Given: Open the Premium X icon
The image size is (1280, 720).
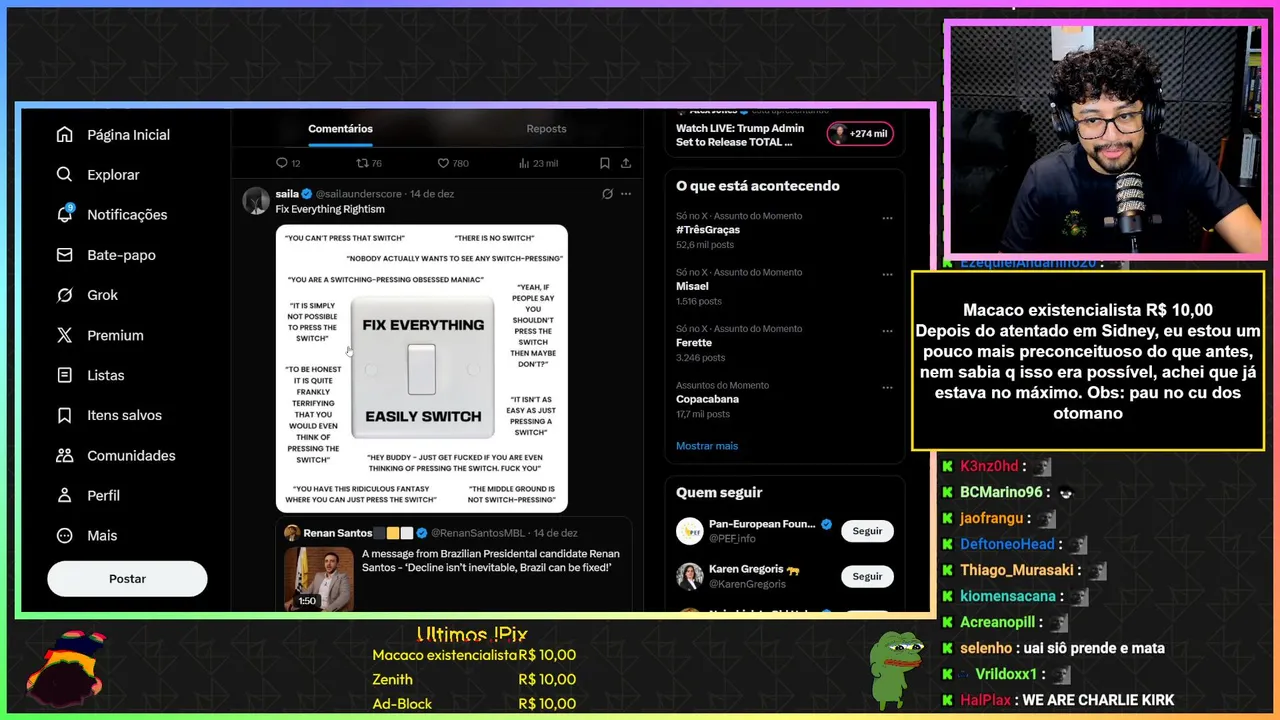Looking at the screenshot, I should tap(65, 335).
